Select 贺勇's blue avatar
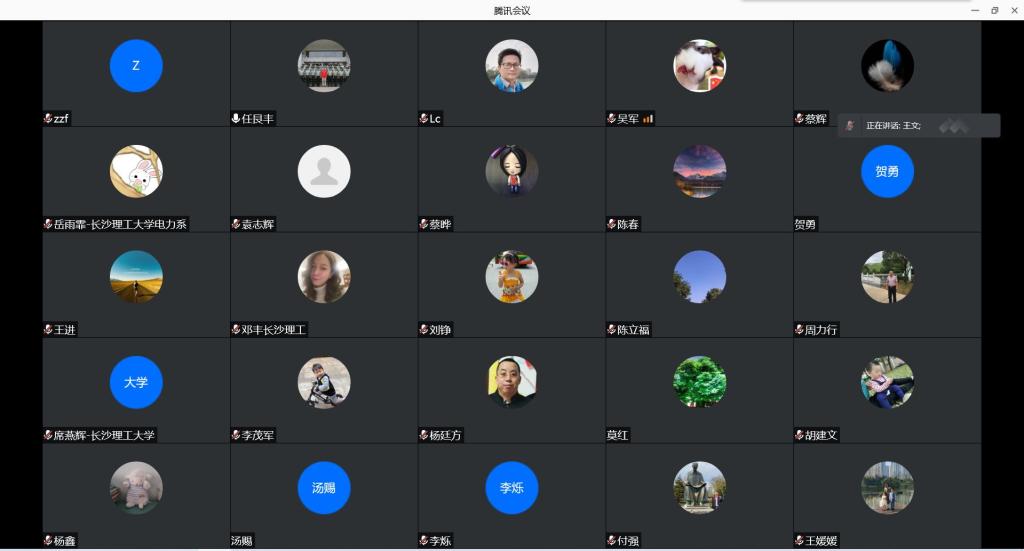1024x551 pixels. 887,171
